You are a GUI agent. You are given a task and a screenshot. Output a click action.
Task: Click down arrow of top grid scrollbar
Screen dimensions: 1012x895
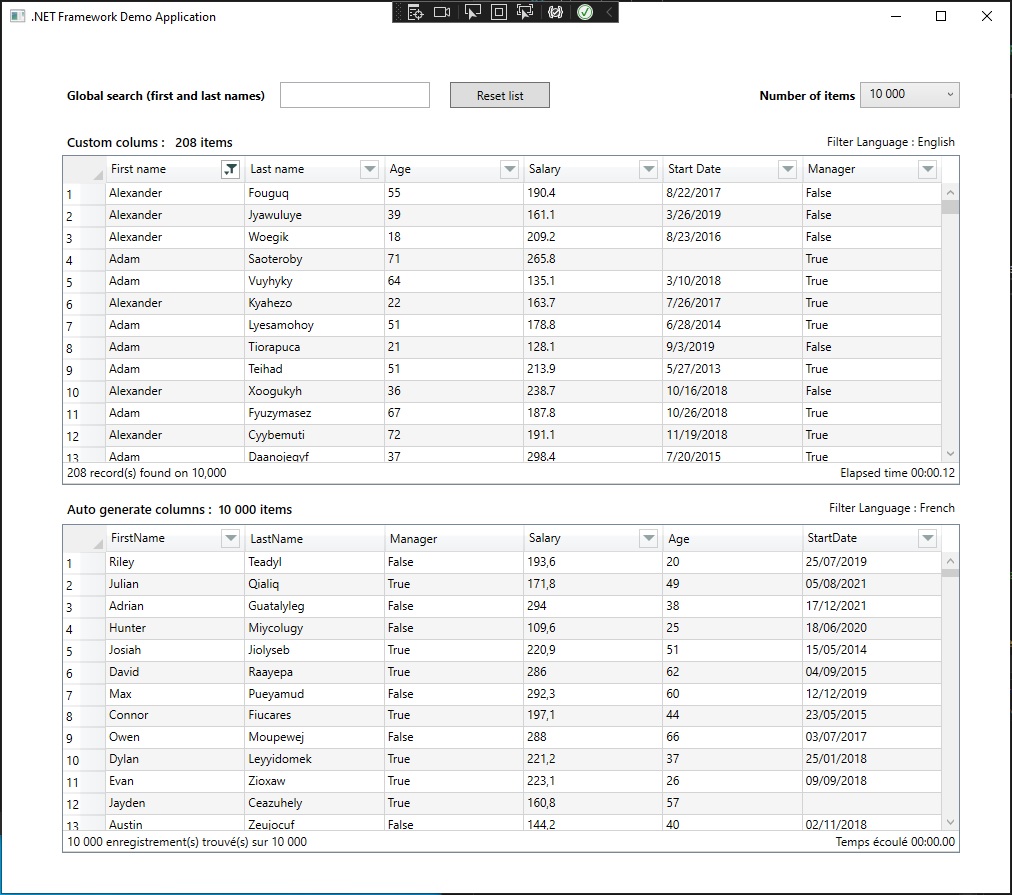pyautogui.click(x=950, y=454)
